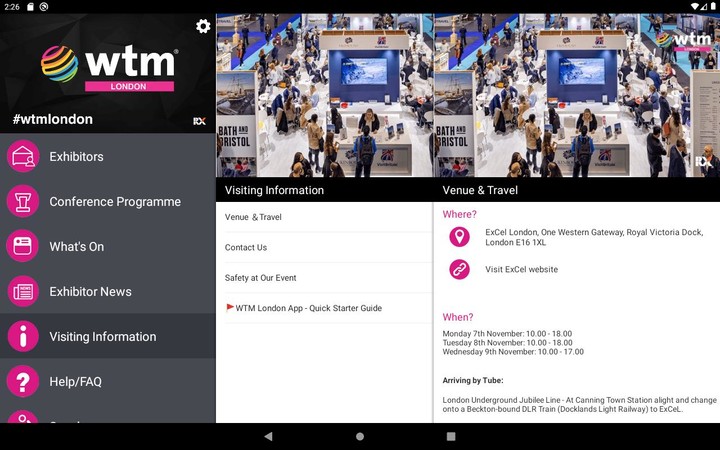The width and height of the screenshot is (720, 450).
Task: Tap the Conference Programme podium icon
Action: [23, 201]
